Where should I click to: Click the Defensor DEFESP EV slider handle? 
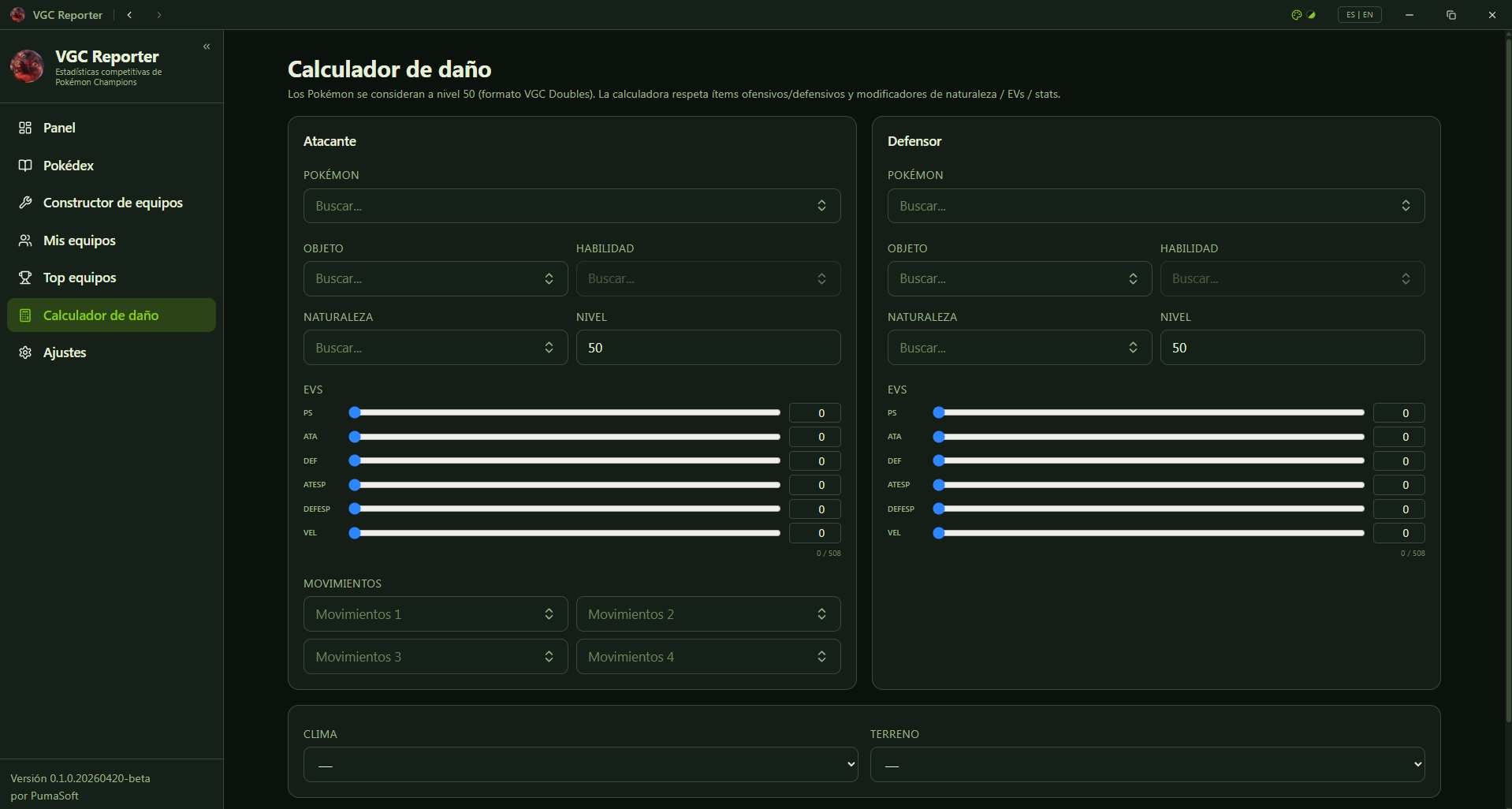939,509
